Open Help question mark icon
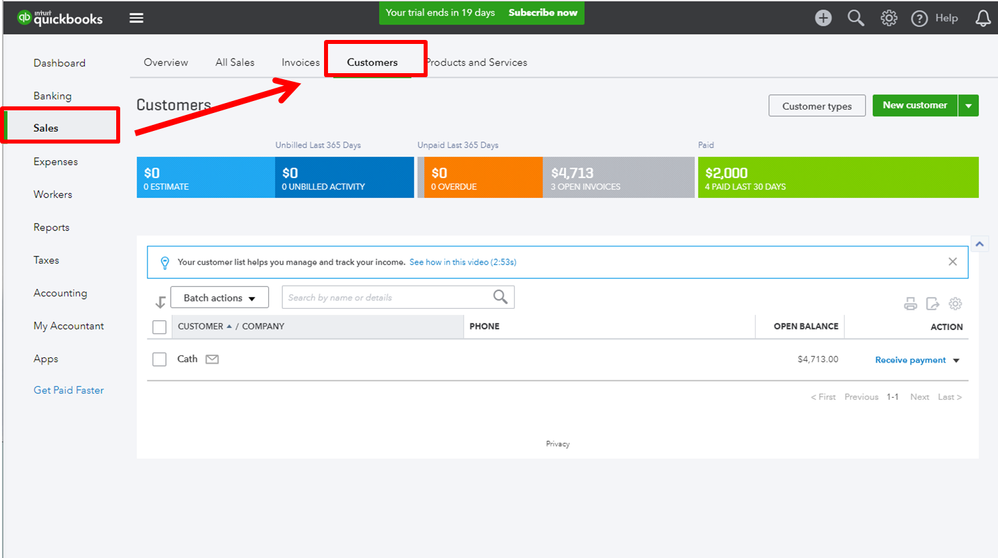998x558 pixels. click(x=919, y=18)
